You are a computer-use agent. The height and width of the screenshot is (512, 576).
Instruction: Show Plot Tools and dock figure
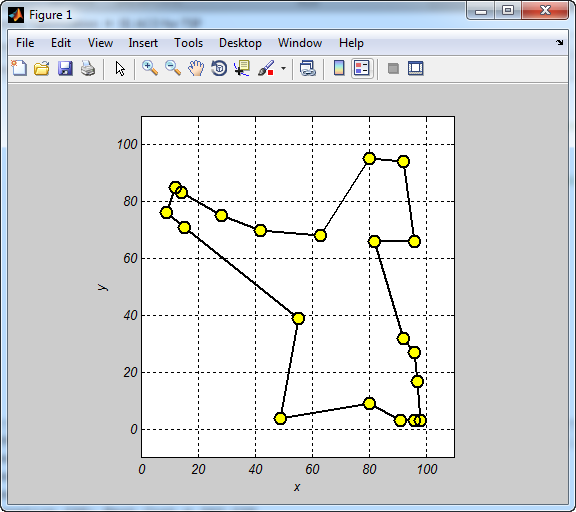coord(415,68)
